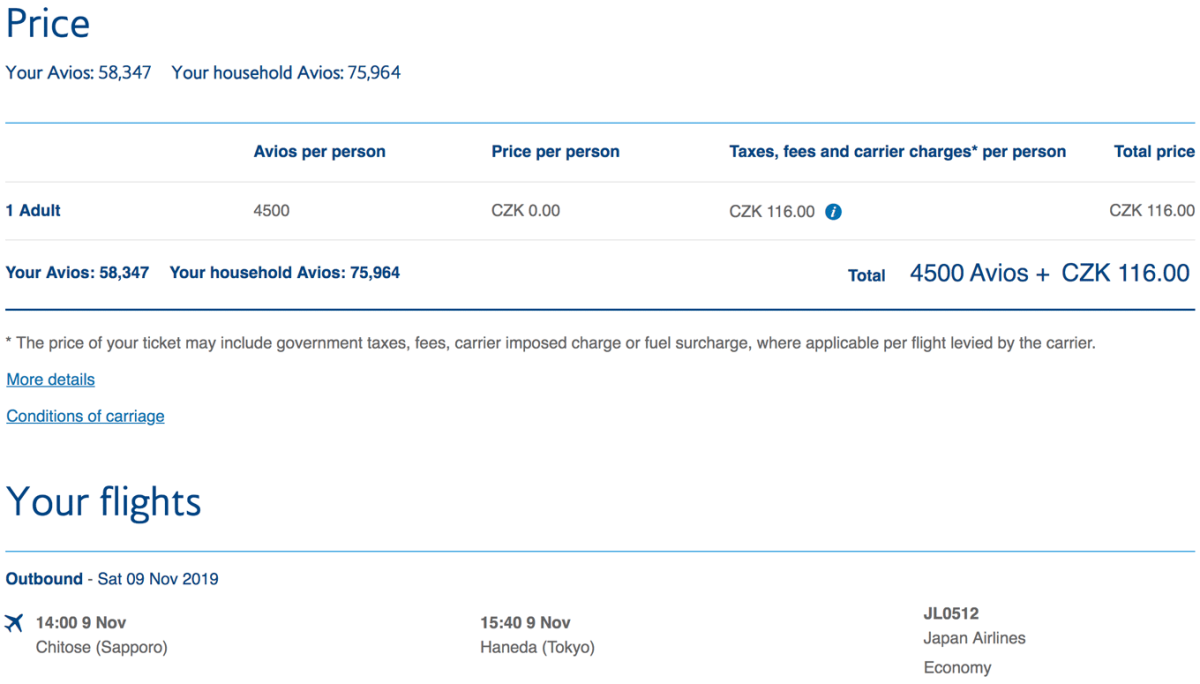
Task: Click the Total price column header
Action: pos(1154,152)
